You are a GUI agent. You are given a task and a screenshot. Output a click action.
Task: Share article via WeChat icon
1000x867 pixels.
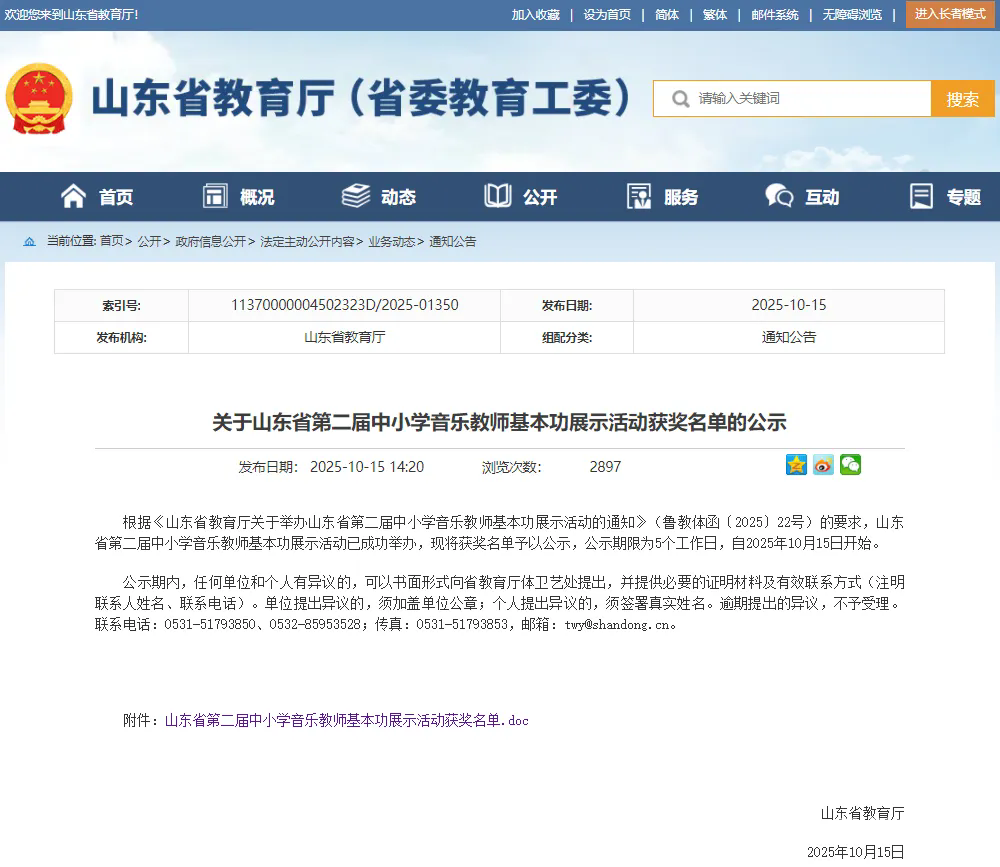[850, 465]
